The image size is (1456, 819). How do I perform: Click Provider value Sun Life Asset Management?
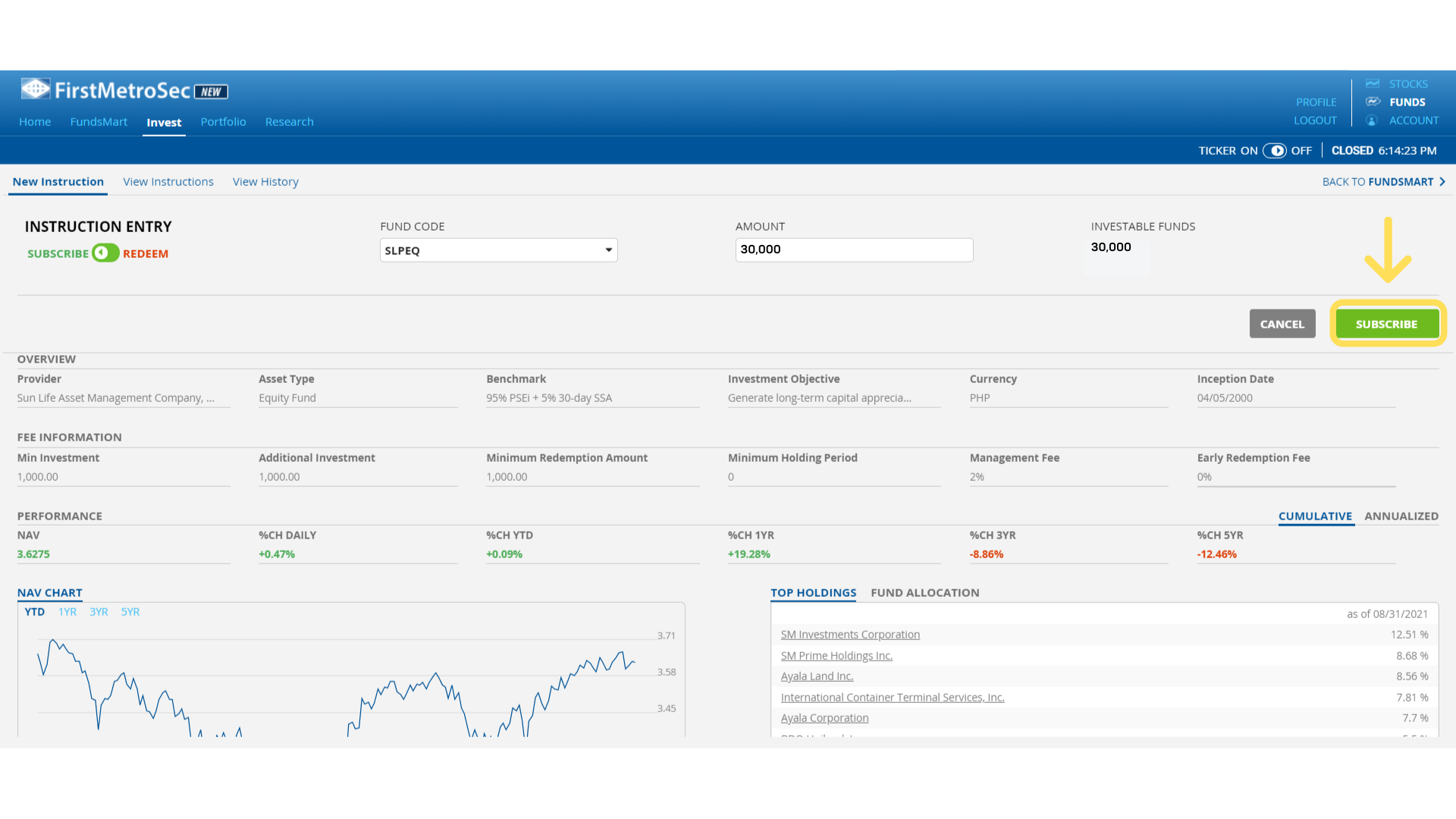pos(115,398)
